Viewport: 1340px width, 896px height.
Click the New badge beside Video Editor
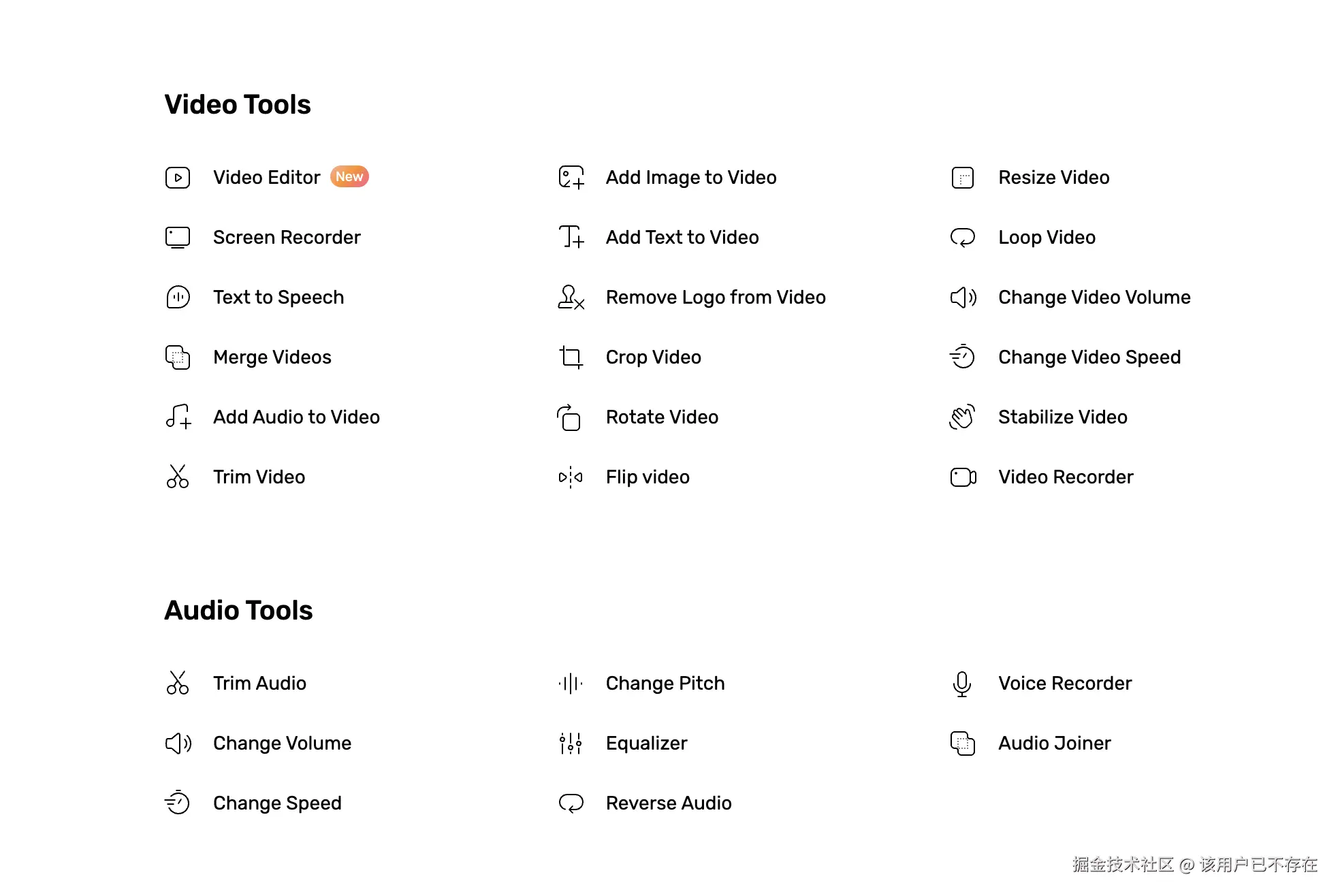click(x=349, y=177)
